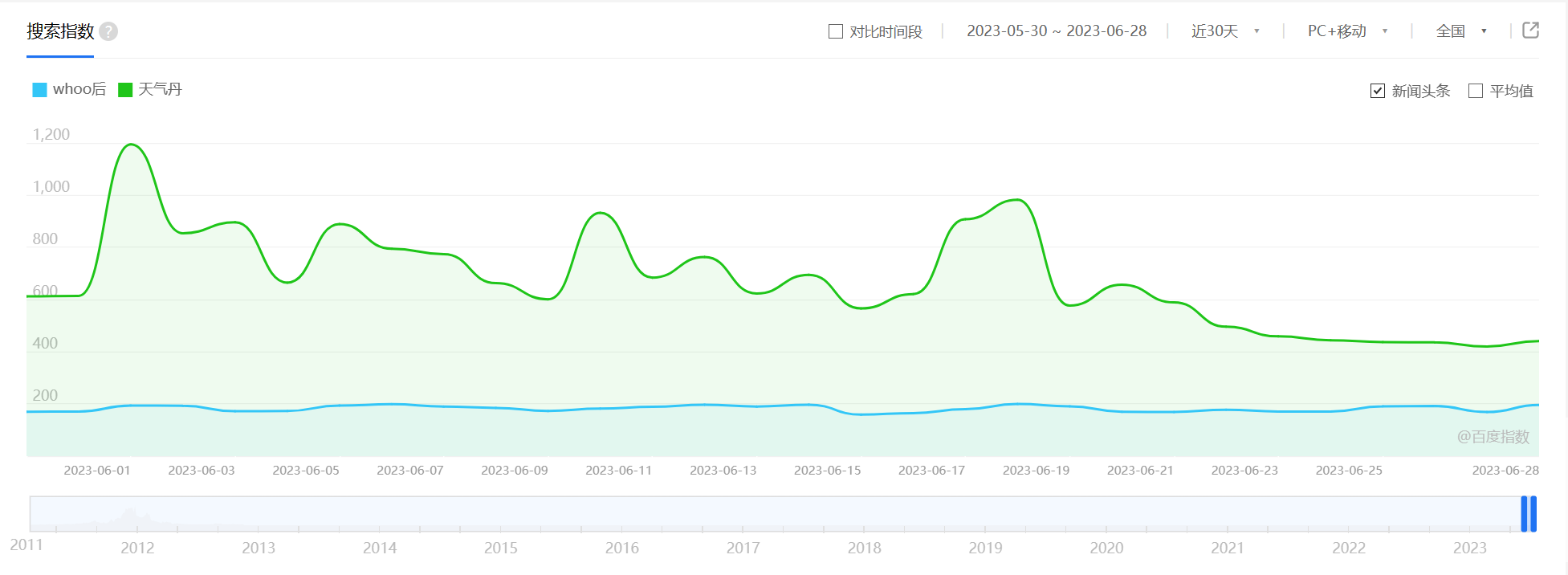
Task: Enable the 对比时间段 checkbox
Action: [x=836, y=31]
